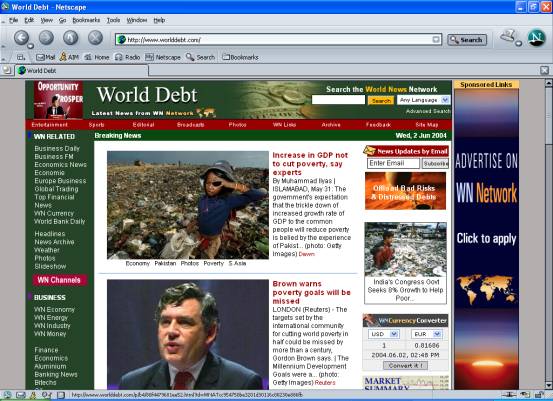Open the Site Map nav link
The height and width of the screenshot is (401, 553).
pyautogui.click(x=426, y=124)
